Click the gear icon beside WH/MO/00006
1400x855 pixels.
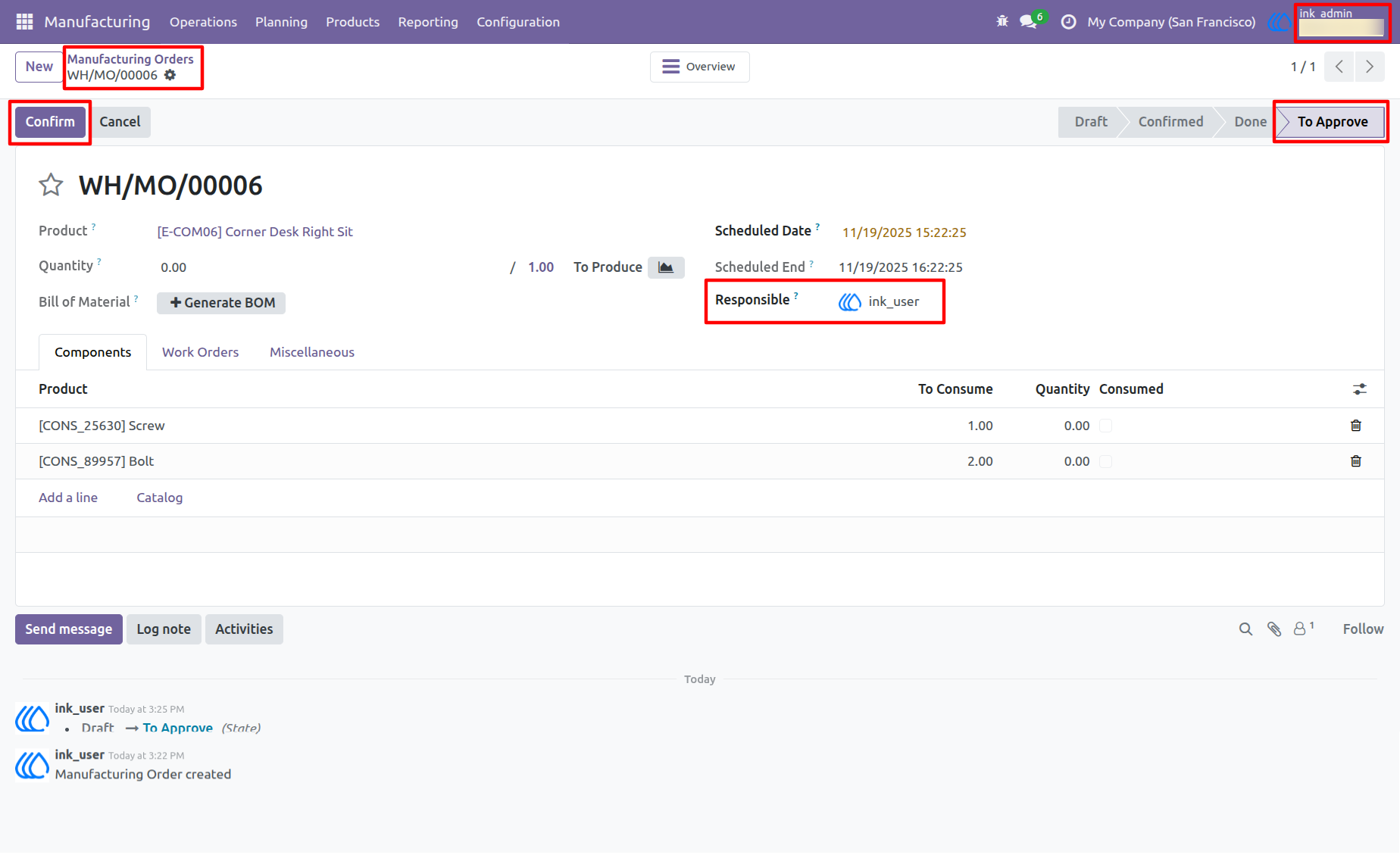click(170, 75)
